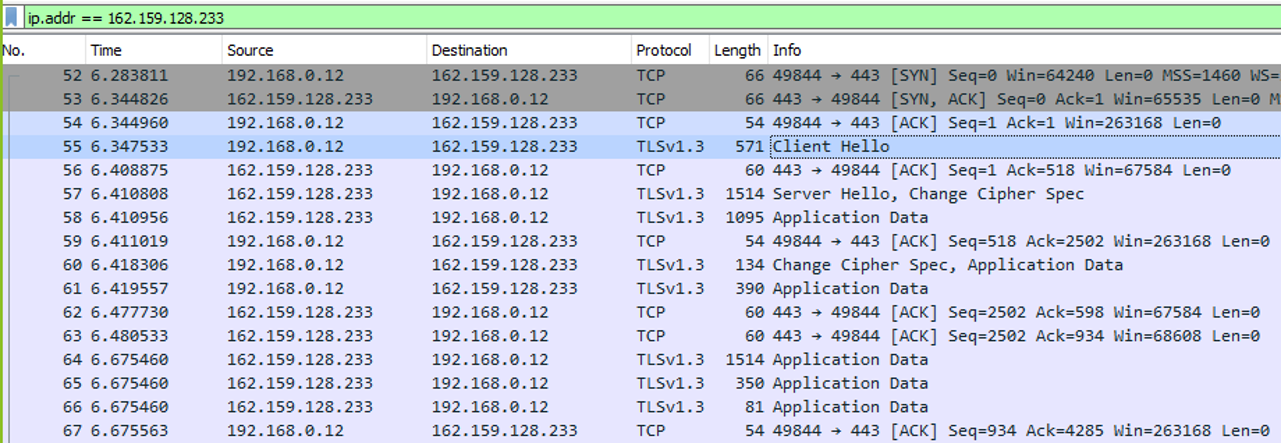Select packet 66 with length 81

(x=640, y=407)
